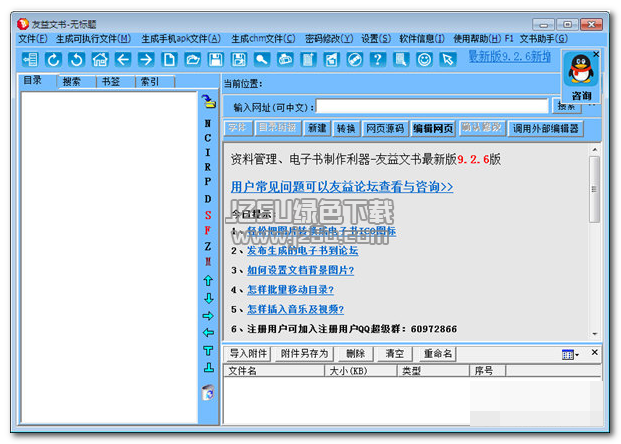Screen dimensions: 621x444
Task: Click the key icon in toolbar
Action: click(262, 60)
